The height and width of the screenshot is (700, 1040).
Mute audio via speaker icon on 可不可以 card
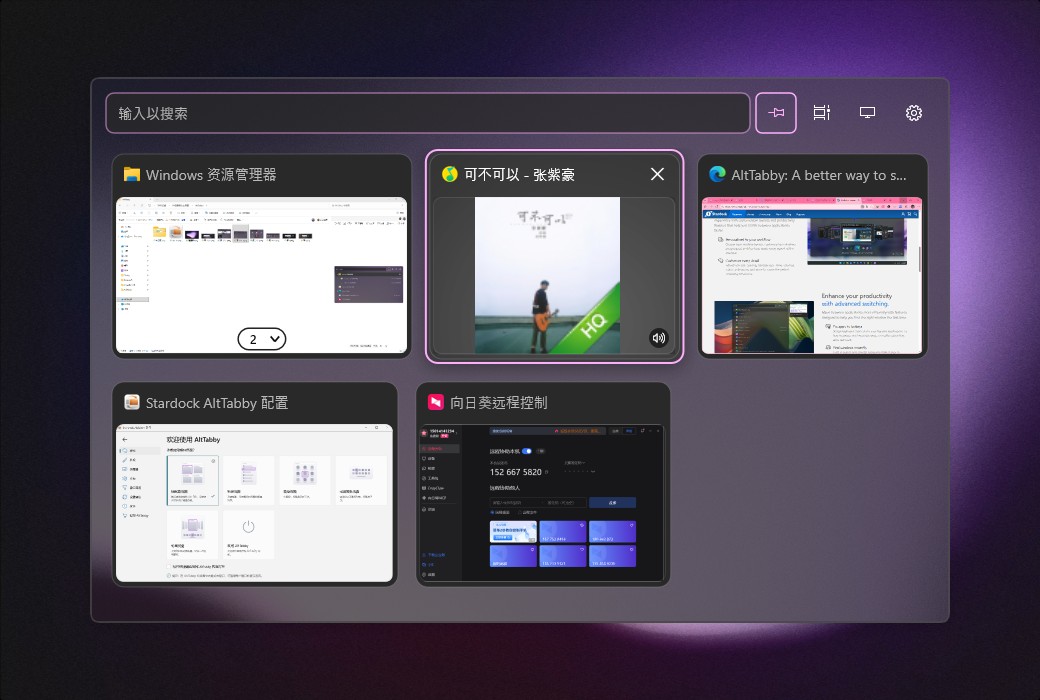tap(658, 338)
